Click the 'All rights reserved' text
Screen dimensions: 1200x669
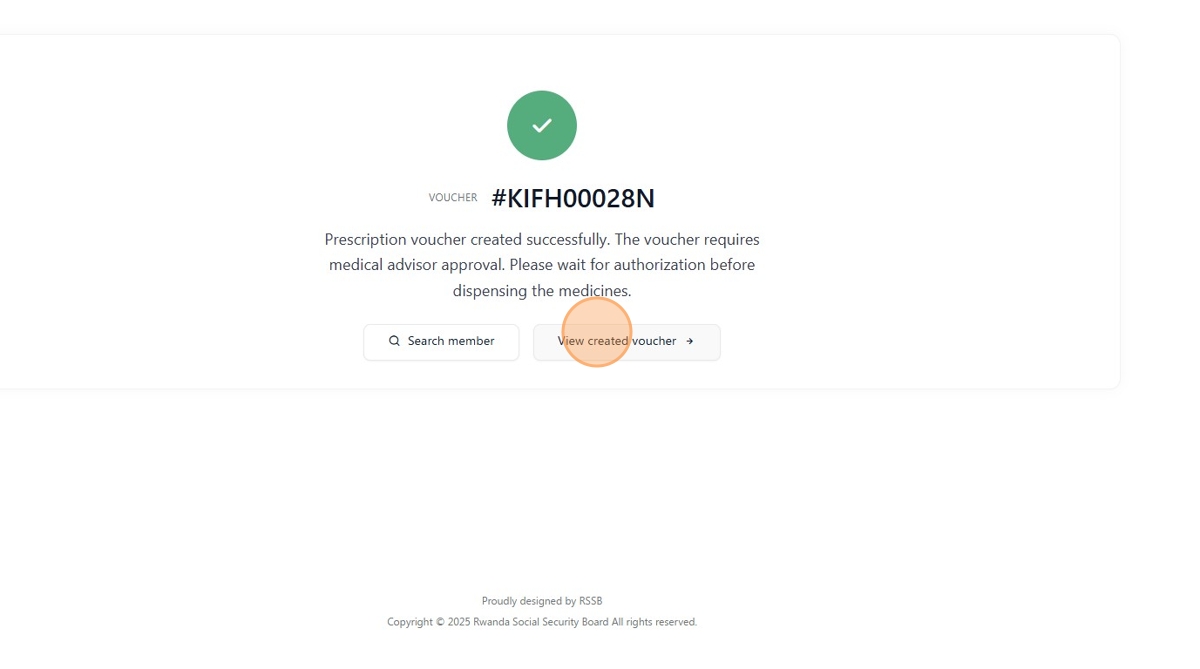click(x=654, y=622)
